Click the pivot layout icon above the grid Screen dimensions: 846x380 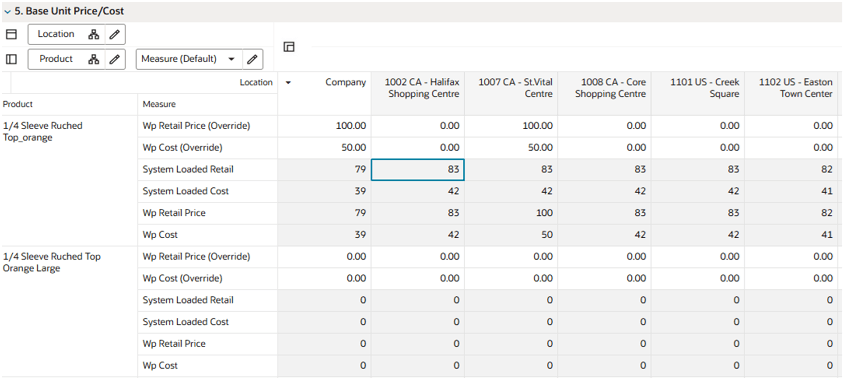pyautogui.click(x=289, y=47)
